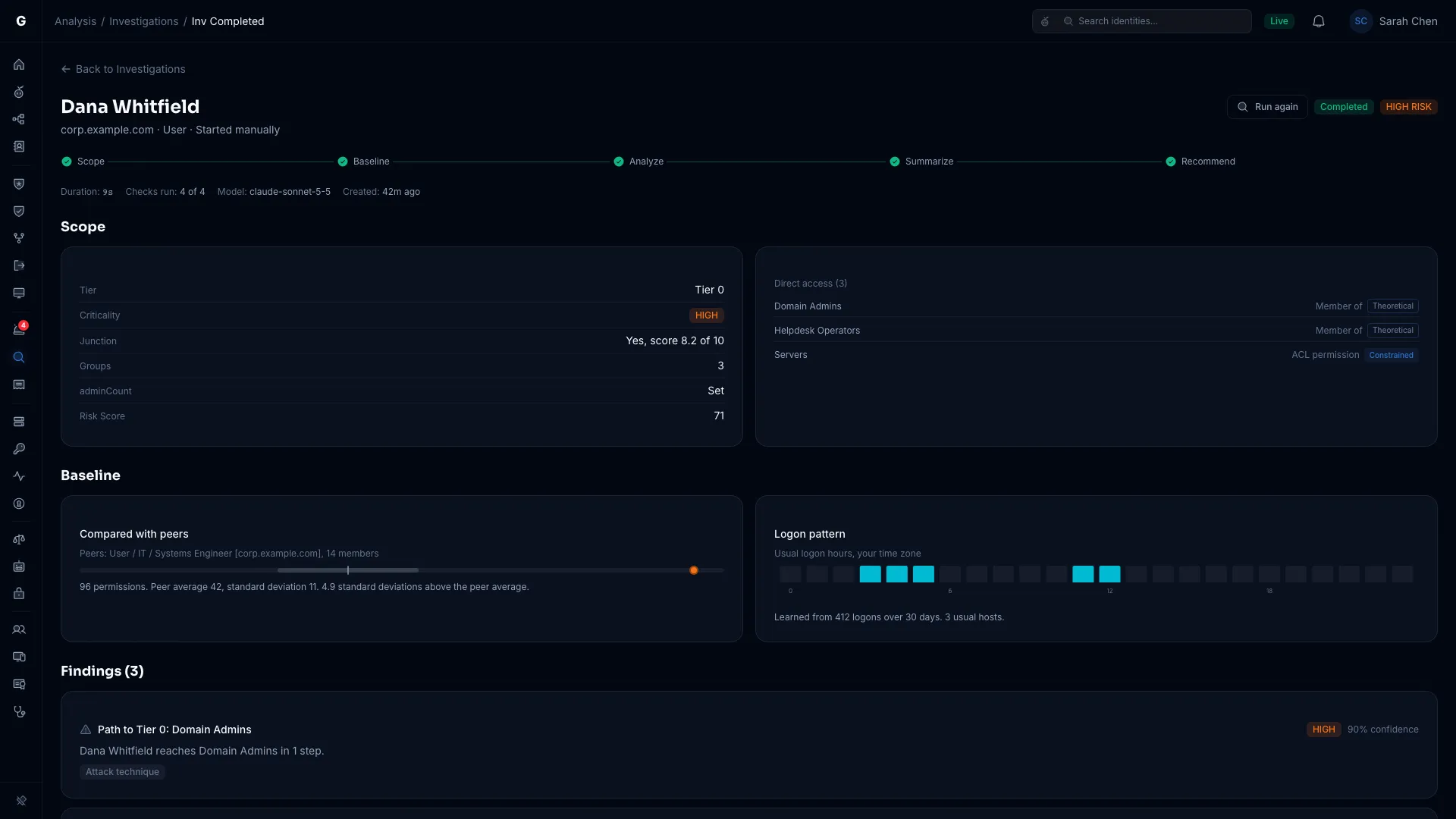Click the Tier 0 value
The width and height of the screenshot is (1456, 819).
(x=709, y=290)
